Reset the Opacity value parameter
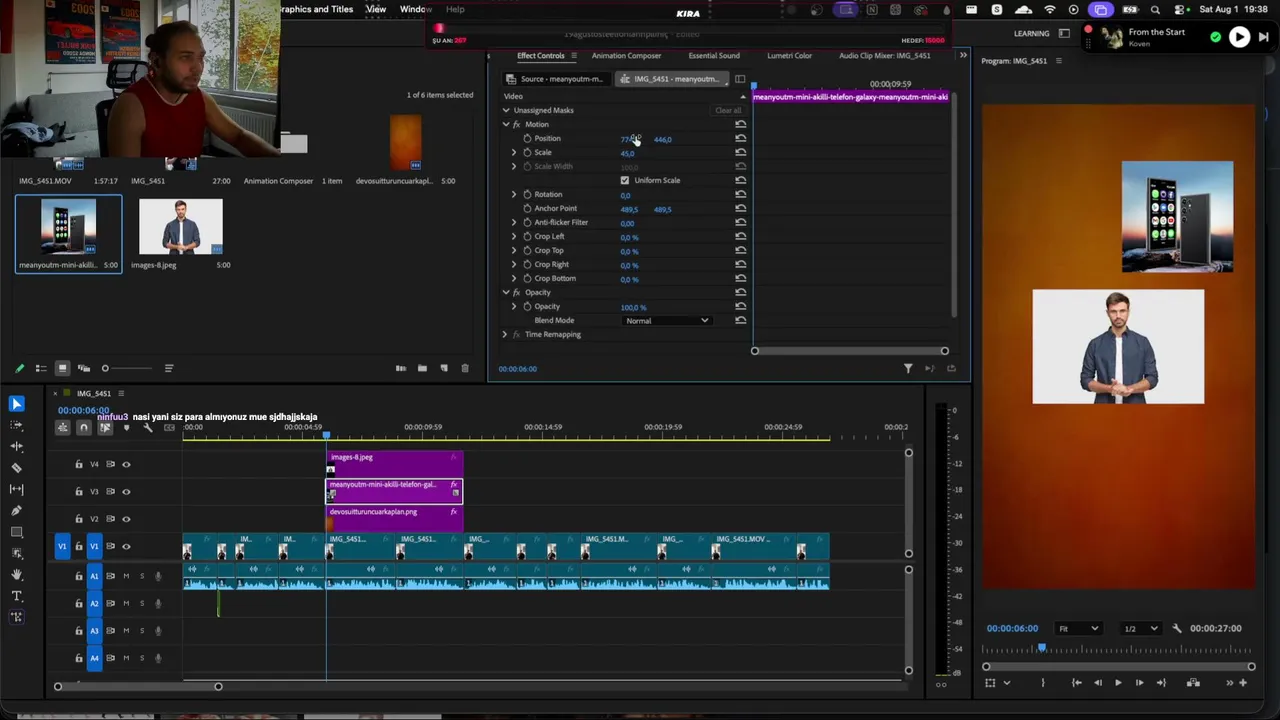Viewport: 1280px width, 720px height. [741, 306]
